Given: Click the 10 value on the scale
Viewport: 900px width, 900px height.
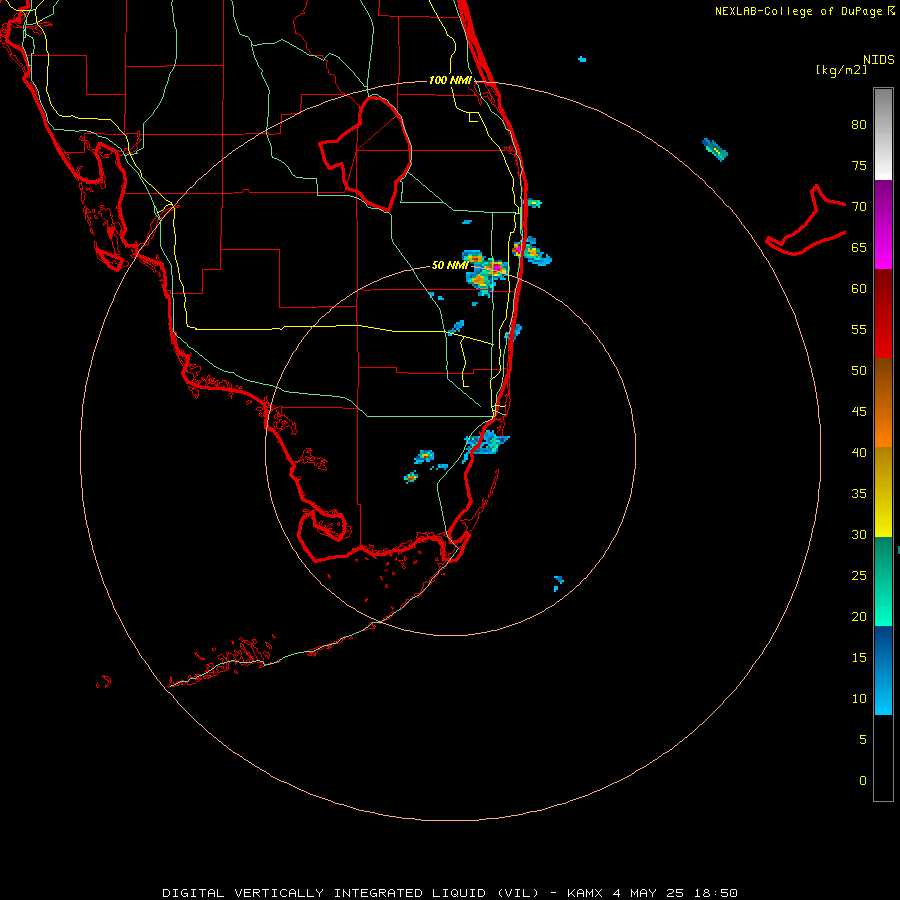Looking at the screenshot, I should [x=859, y=699].
